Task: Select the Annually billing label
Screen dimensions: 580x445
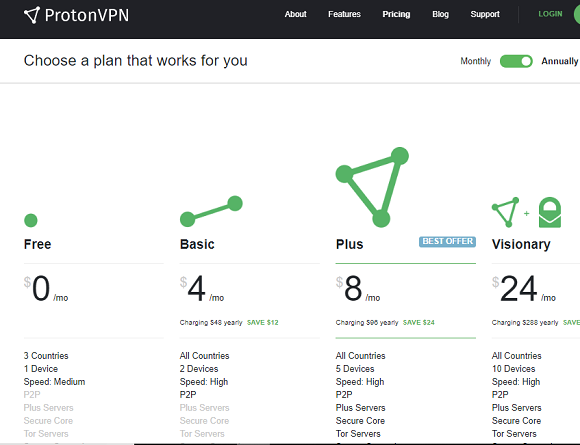Action: click(559, 61)
